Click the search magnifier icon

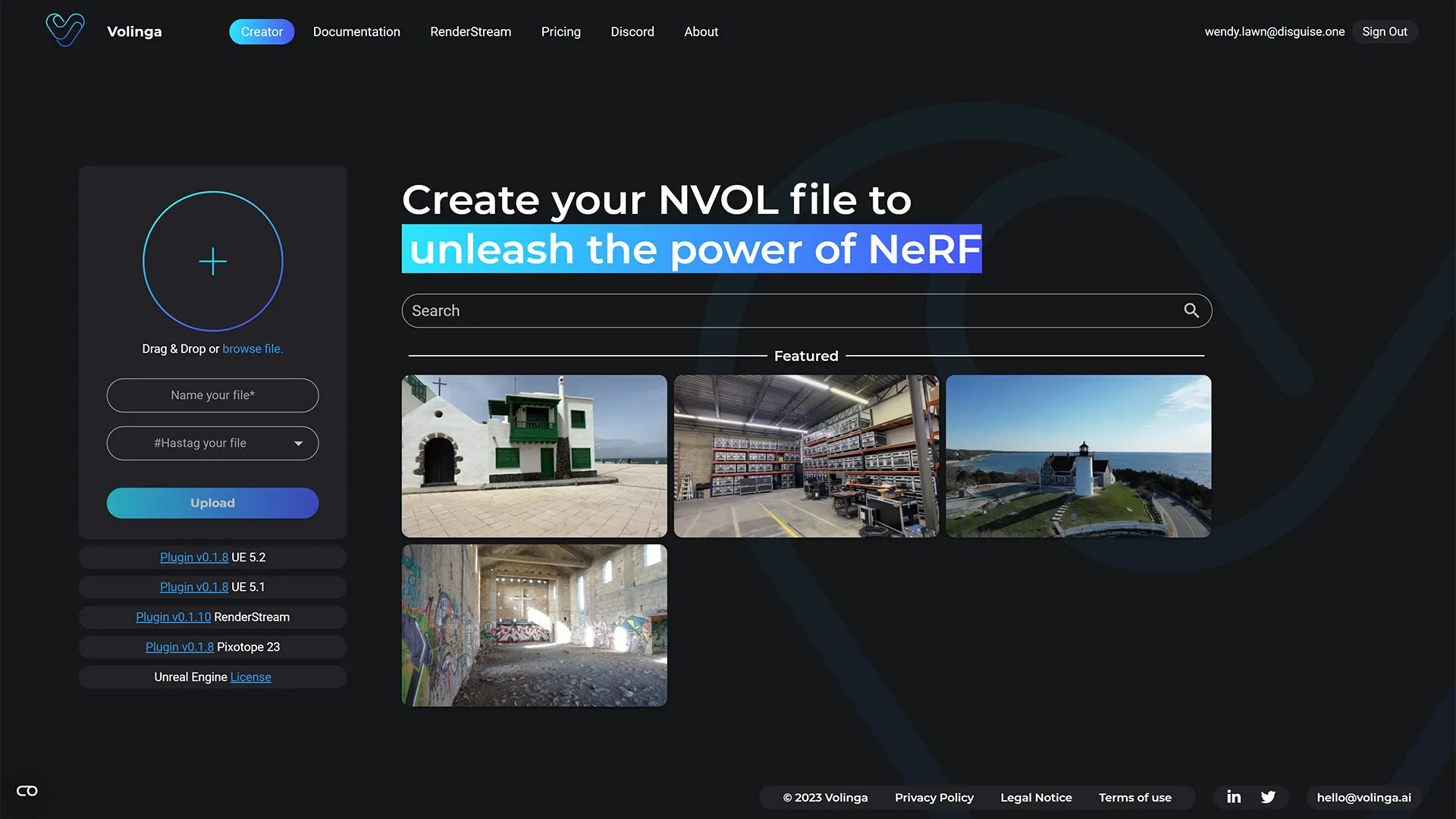[1191, 311]
